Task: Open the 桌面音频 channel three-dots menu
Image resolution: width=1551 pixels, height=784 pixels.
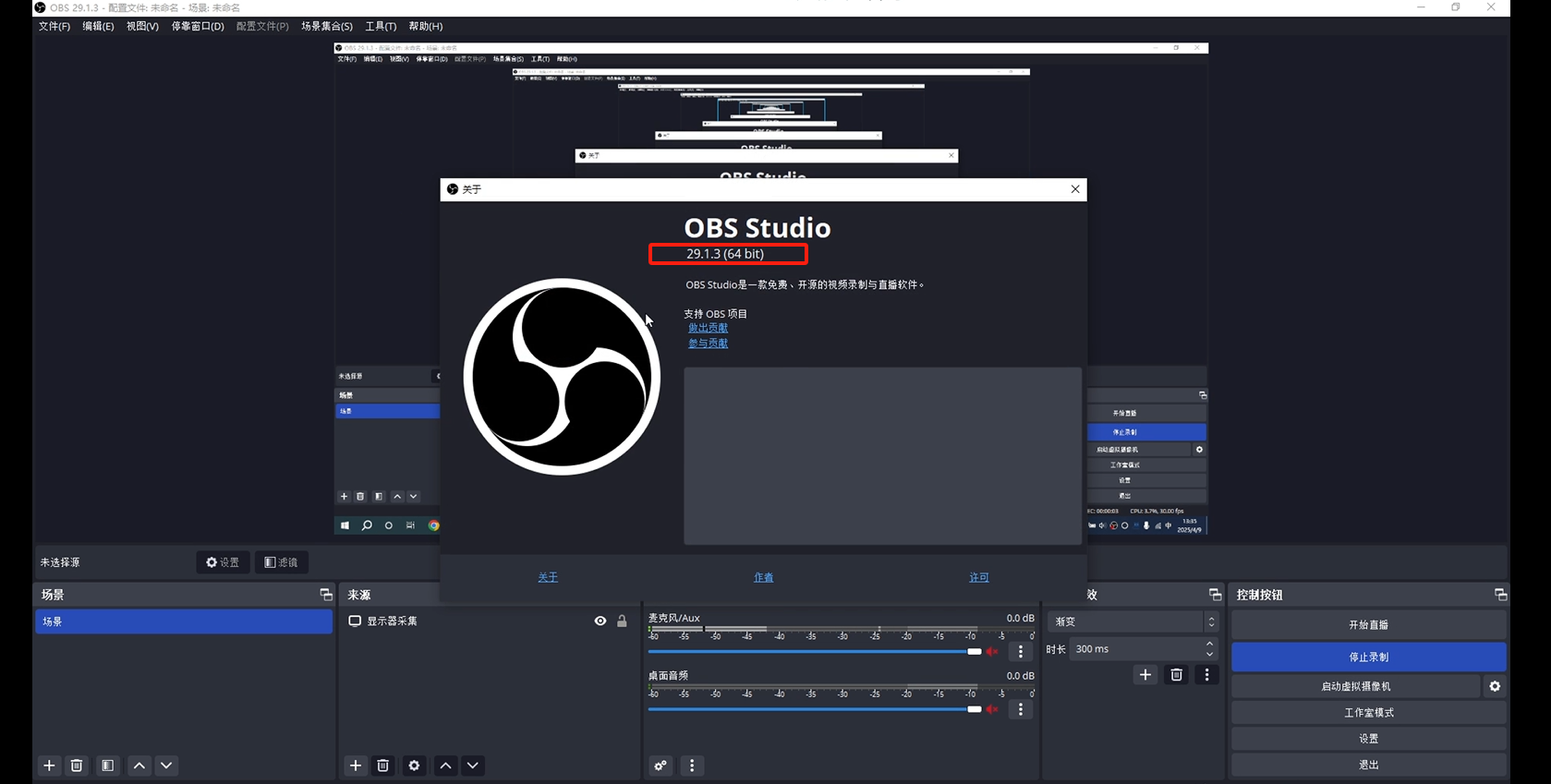Action: point(1021,709)
